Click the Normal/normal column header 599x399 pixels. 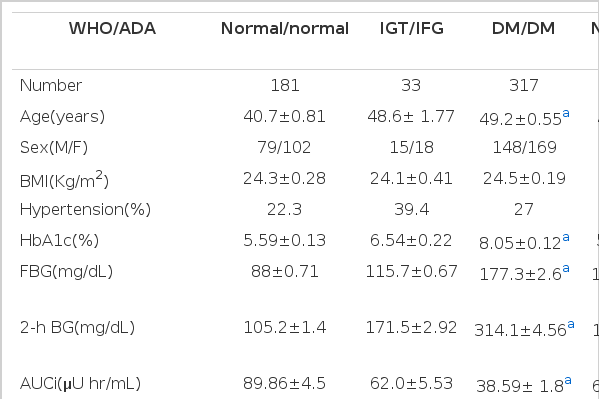click(x=285, y=29)
